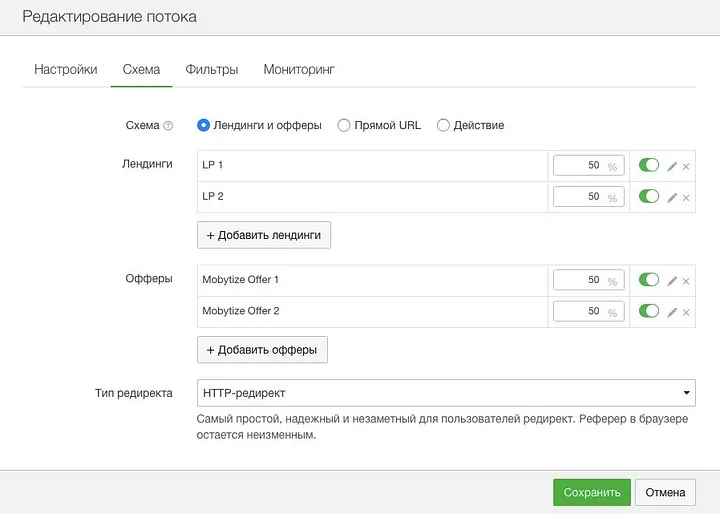720x514 pixels.
Task: Click Mobytize Offer 2 name text
Action: coord(241,311)
